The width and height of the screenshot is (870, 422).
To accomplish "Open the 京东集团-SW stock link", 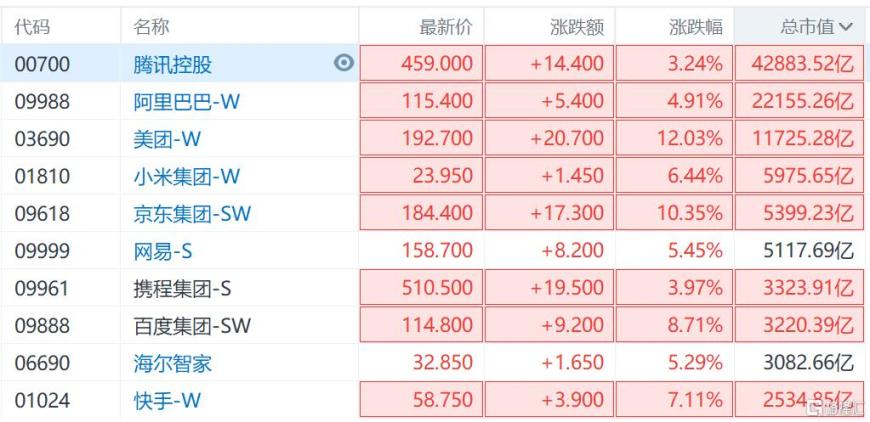I will (x=192, y=214).
